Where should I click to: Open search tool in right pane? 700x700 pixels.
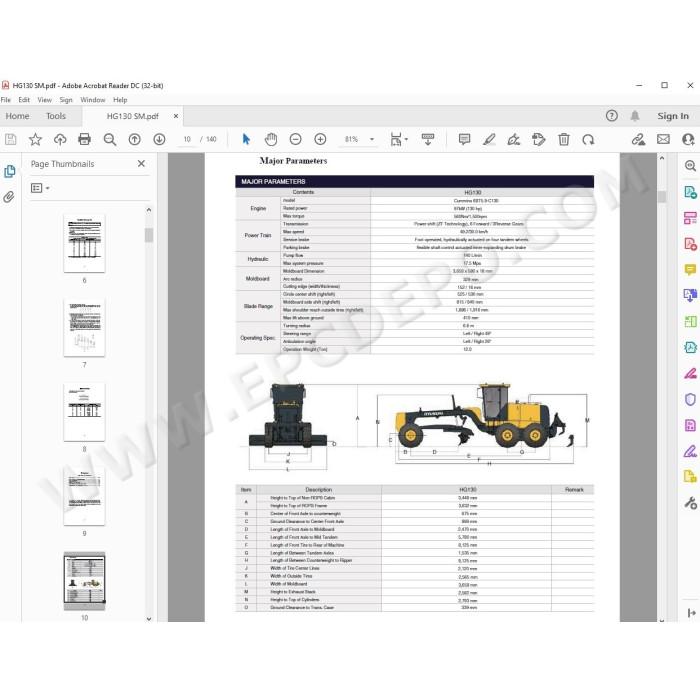tap(690, 166)
